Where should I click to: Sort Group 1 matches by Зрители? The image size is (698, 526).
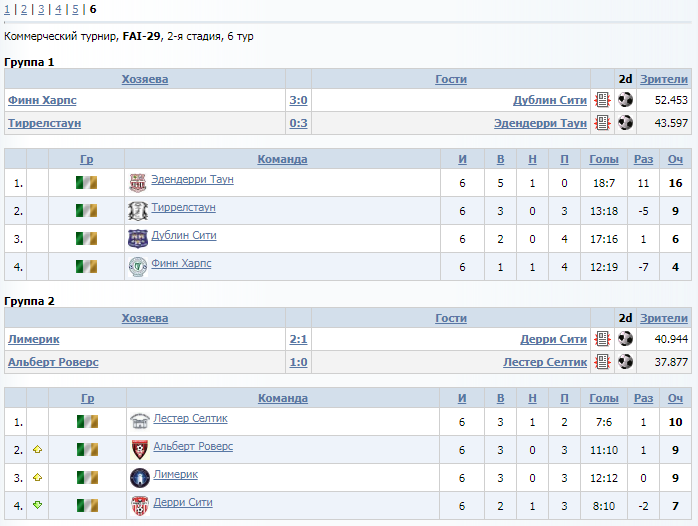pos(664,79)
